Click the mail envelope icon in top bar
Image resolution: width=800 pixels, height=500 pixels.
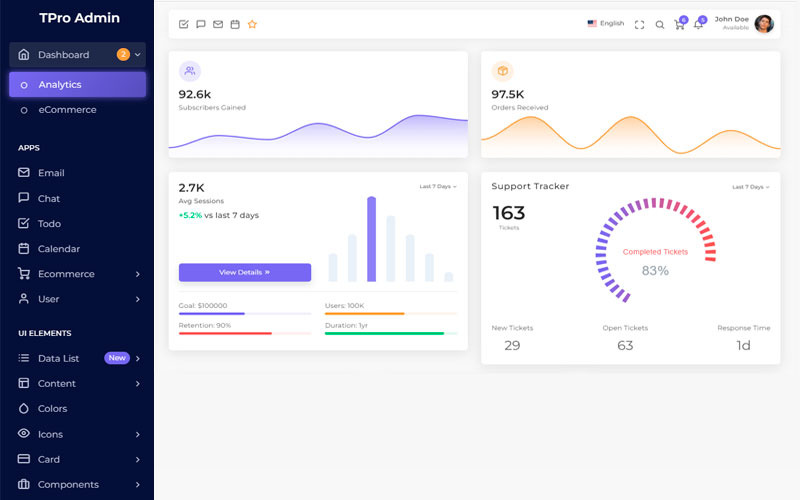[x=217, y=24]
